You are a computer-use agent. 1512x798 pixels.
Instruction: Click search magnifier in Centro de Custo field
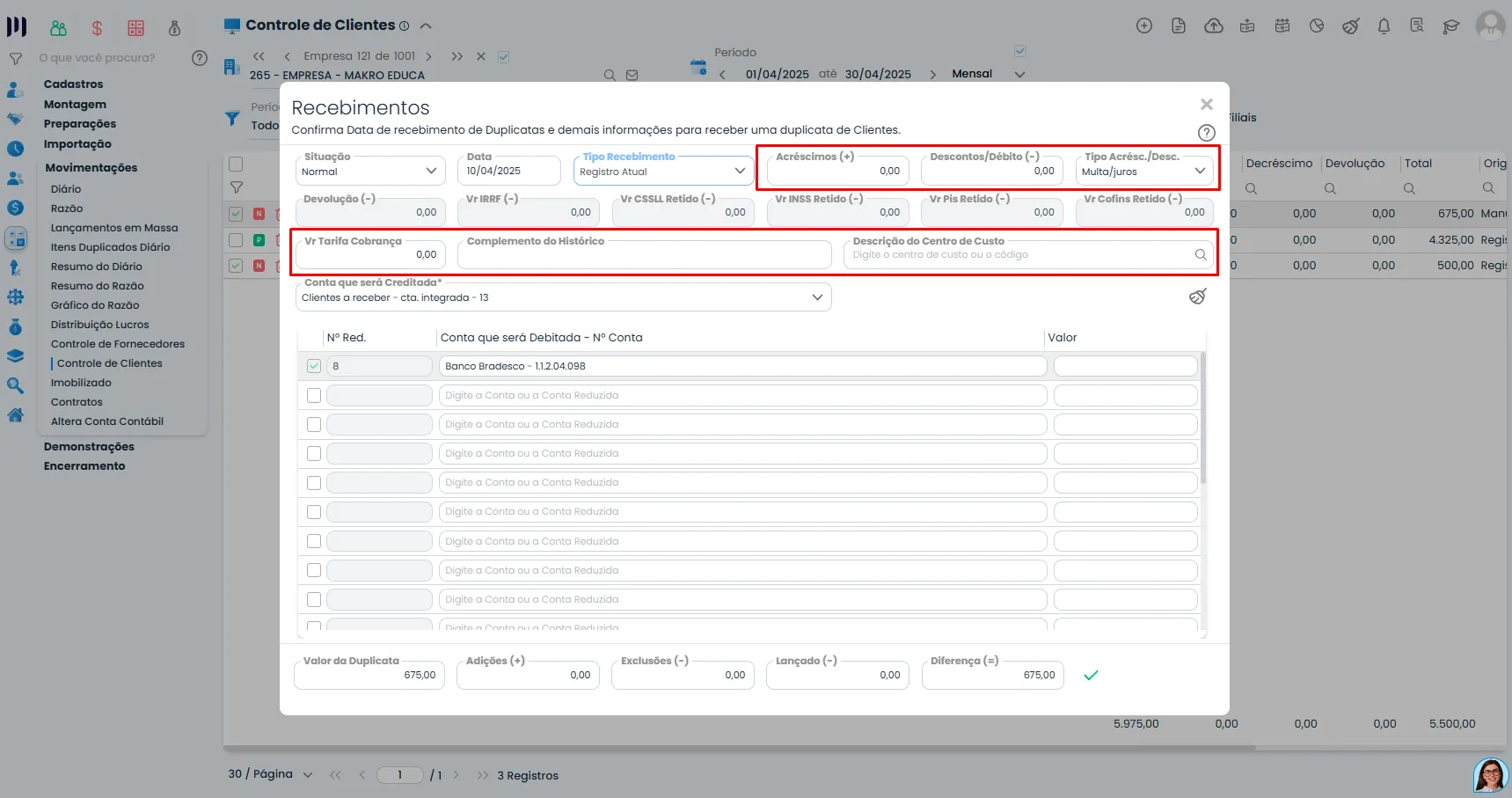1200,255
